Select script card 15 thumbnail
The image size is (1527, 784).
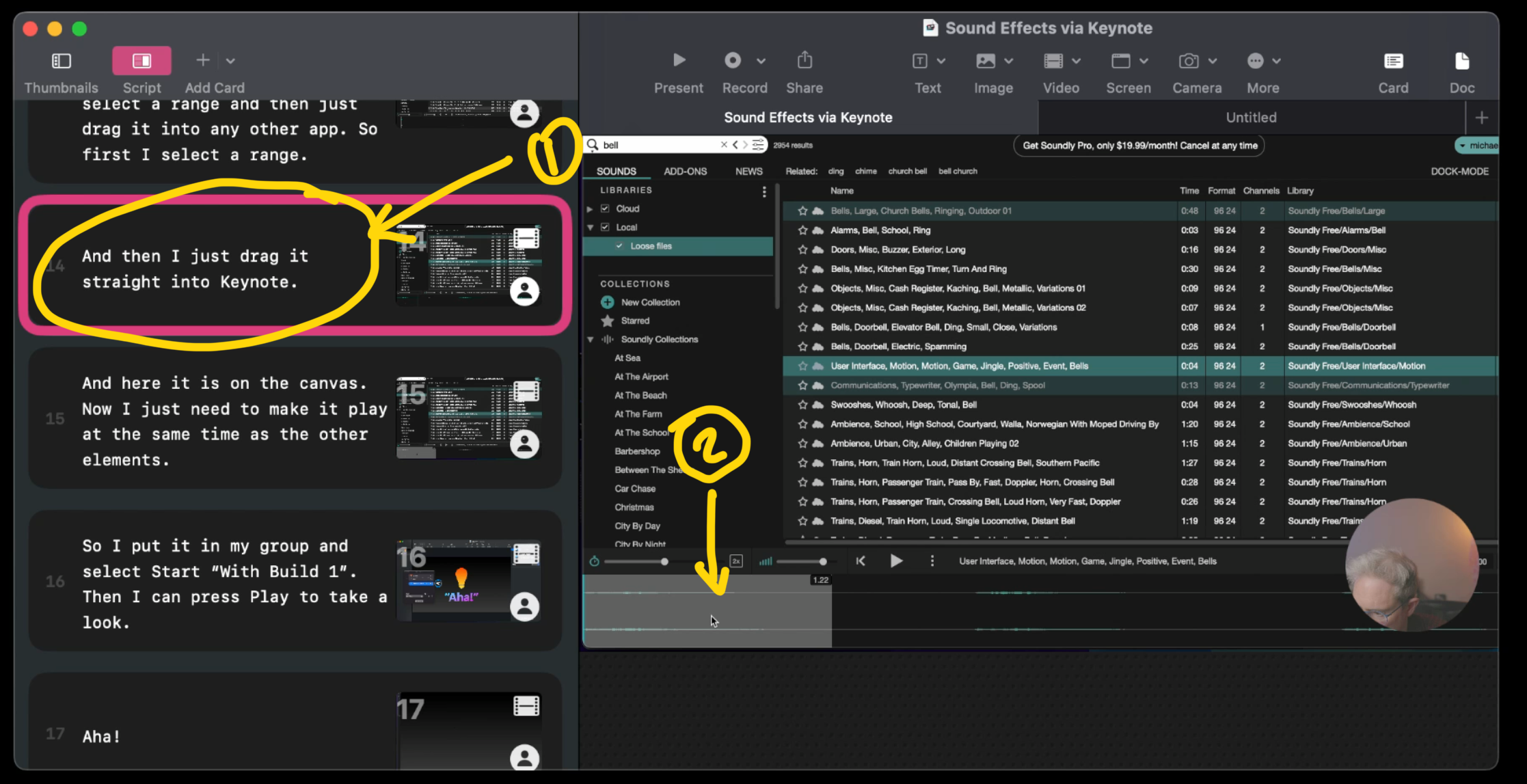tap(469, 417)
